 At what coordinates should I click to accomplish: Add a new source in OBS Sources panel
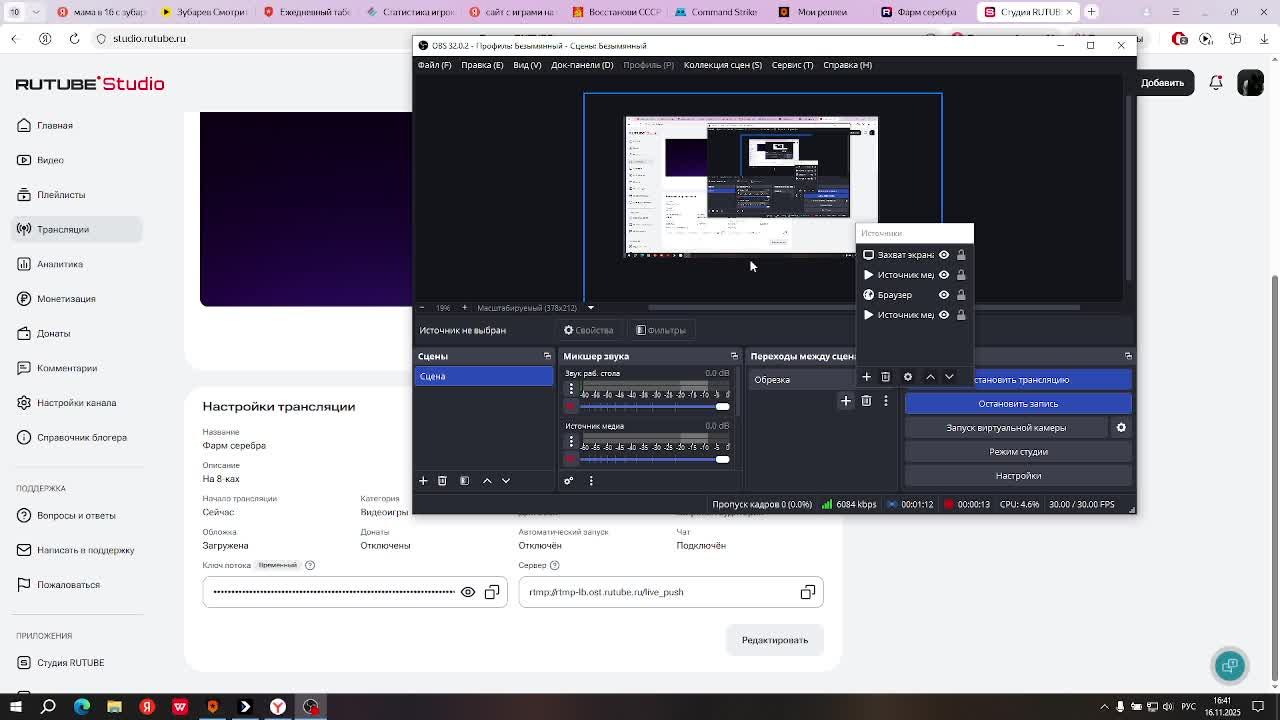[866, 377]
